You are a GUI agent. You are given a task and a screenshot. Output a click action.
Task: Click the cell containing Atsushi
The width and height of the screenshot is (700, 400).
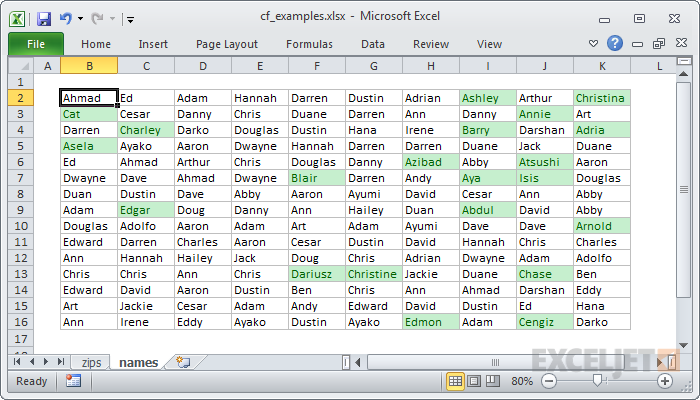pos(545,162)
